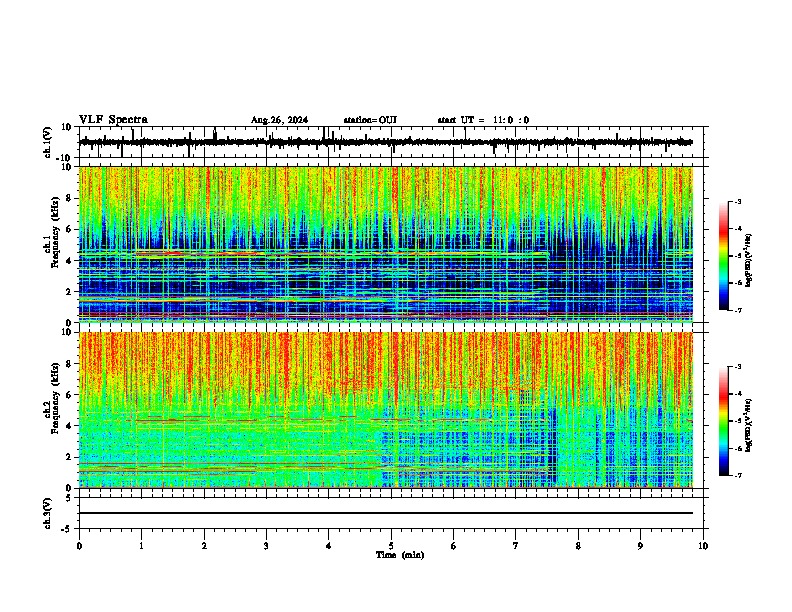Click the ch.2 "Frequency (kHz)" axis label
This screenshot has width=792, height=612.
coord(55,398)
